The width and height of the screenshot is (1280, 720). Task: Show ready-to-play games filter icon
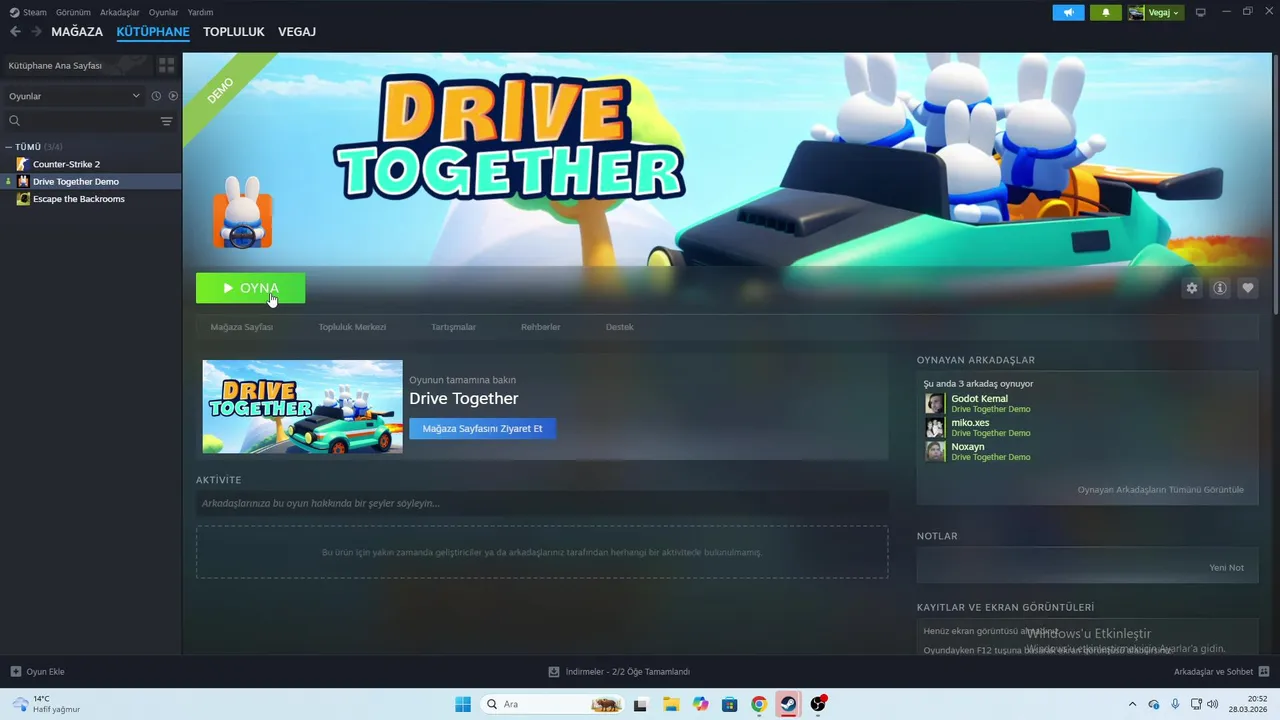173,96
